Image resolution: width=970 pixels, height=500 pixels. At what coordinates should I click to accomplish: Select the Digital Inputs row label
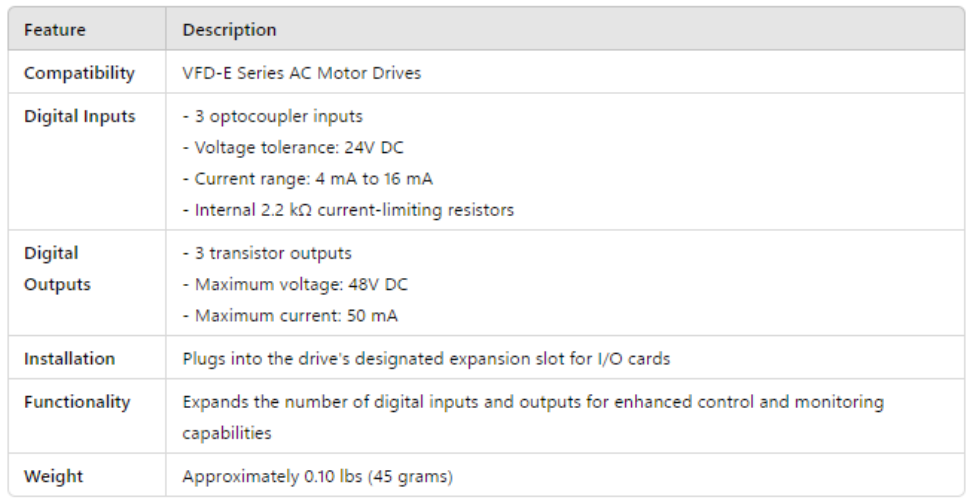pos(79,116)
